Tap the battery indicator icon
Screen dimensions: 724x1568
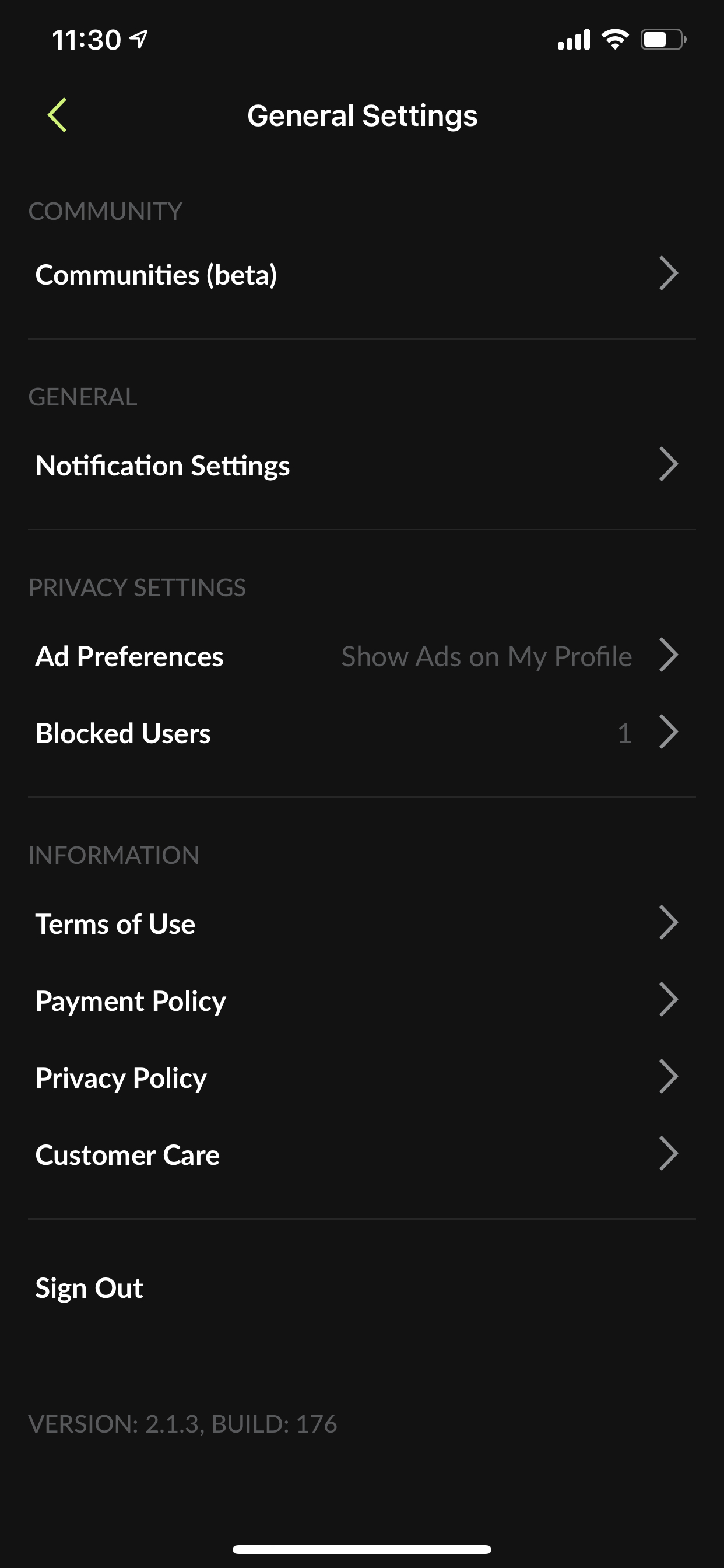click(663, 40)
